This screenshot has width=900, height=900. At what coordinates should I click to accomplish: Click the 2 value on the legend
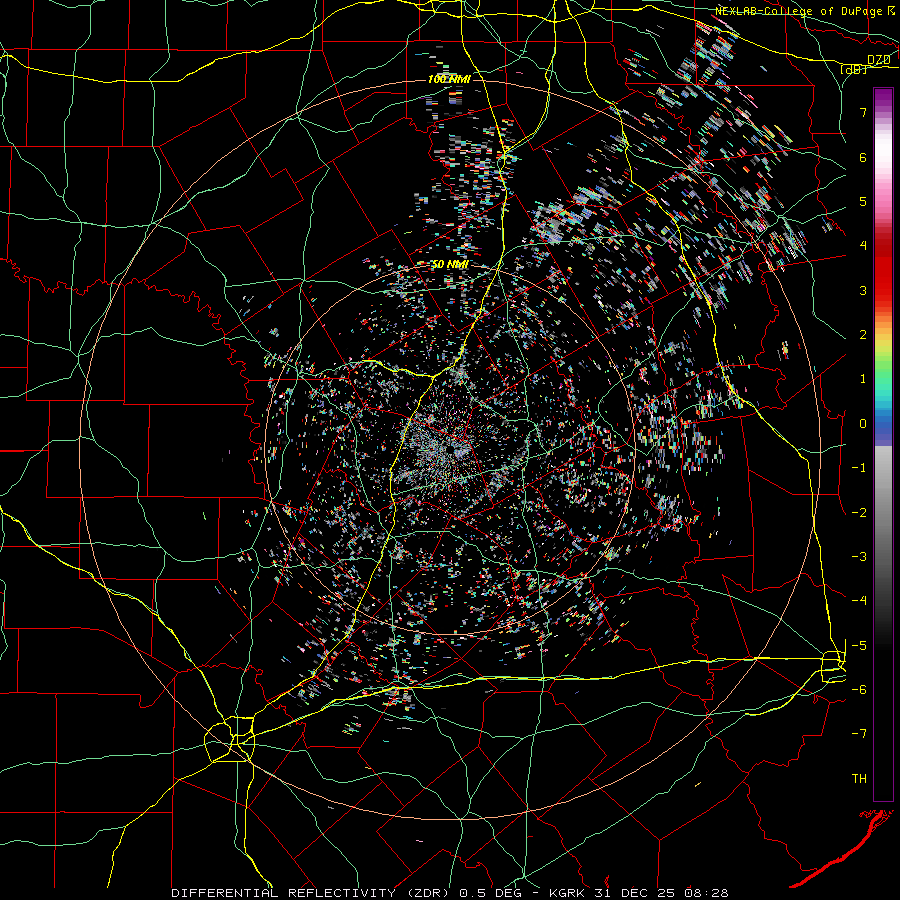coord(863,335)
